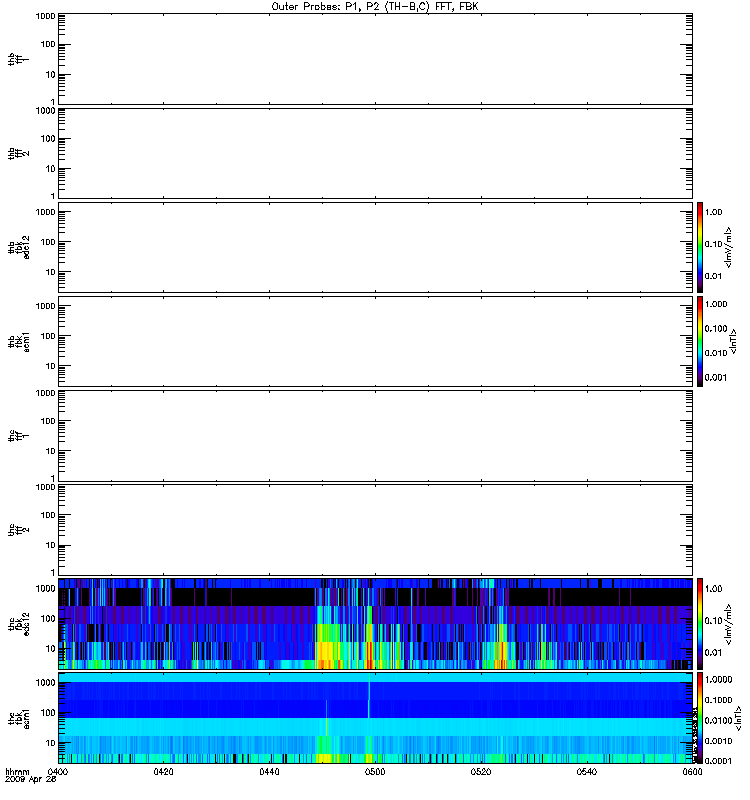750x800 pixels.
Task: Click the 0.001 value on thb scm1 color bar
Action: click(716, 378)
